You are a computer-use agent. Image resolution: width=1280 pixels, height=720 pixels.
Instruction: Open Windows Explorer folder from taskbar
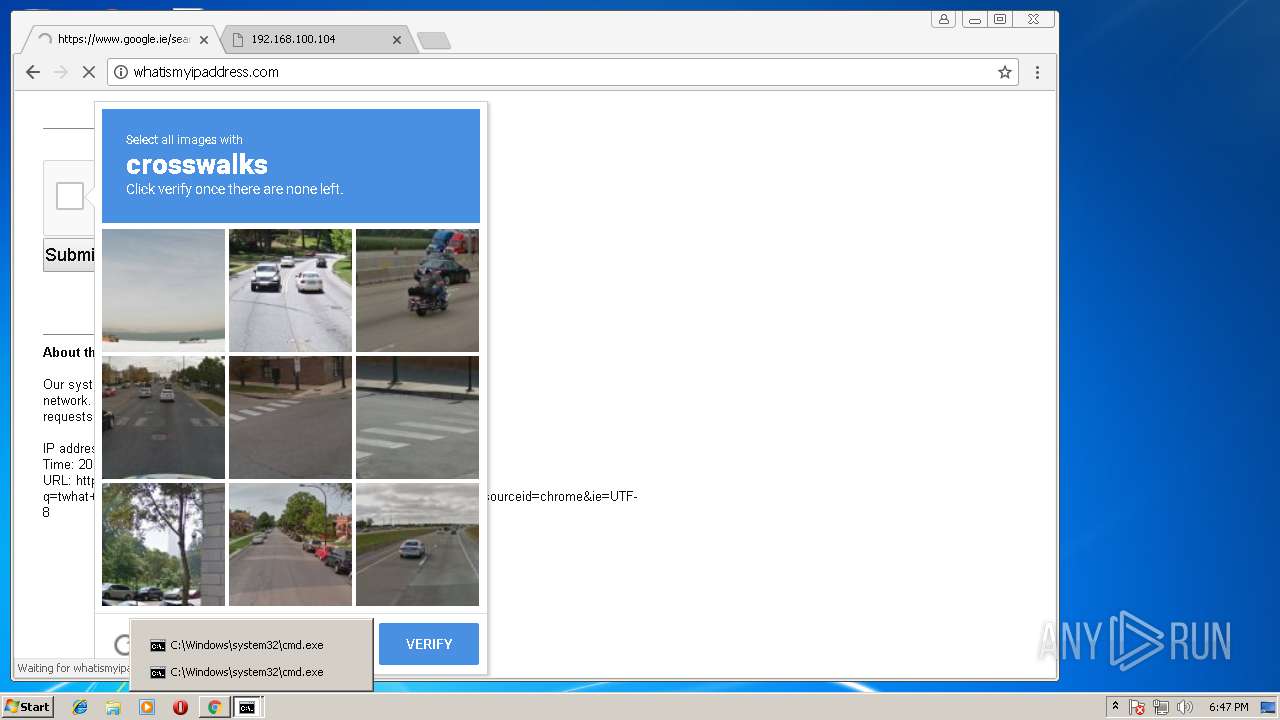(x=113, y=707)
